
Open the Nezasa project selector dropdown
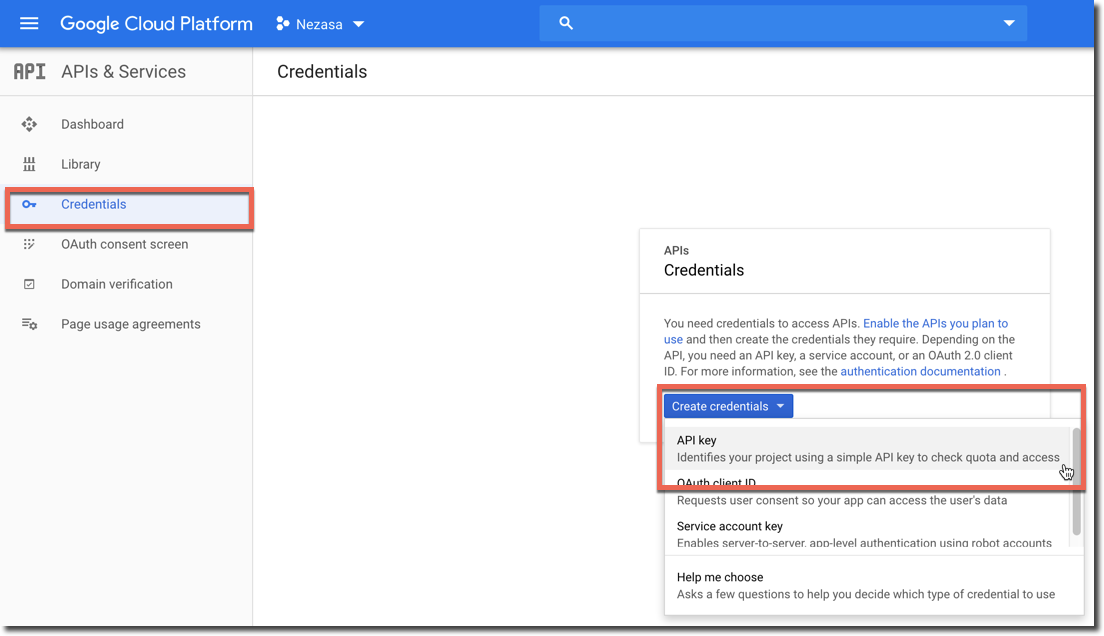click(x=321, y=24)
